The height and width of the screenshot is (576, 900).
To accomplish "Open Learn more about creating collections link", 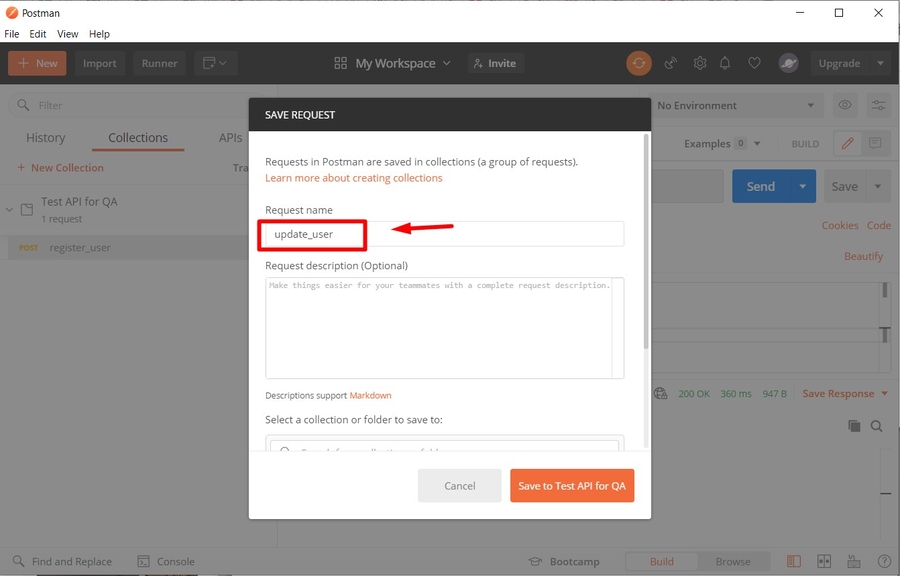I will pos(352,177).
